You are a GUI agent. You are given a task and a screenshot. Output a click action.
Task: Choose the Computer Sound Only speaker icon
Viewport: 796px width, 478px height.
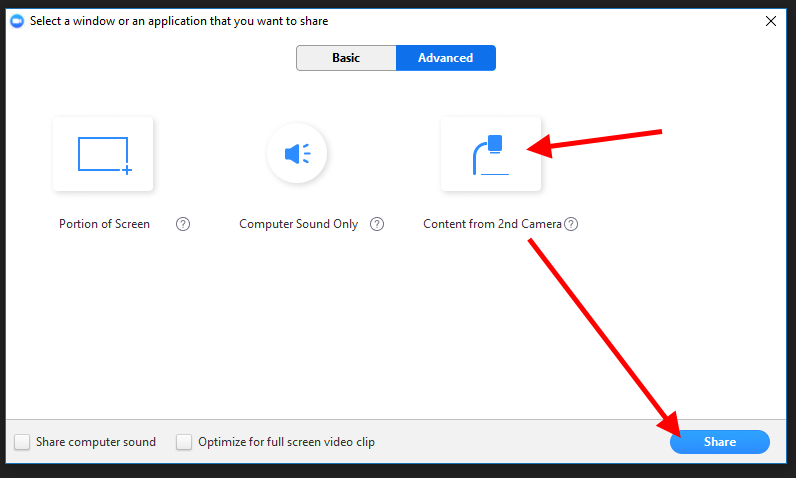tap(297, 154)
